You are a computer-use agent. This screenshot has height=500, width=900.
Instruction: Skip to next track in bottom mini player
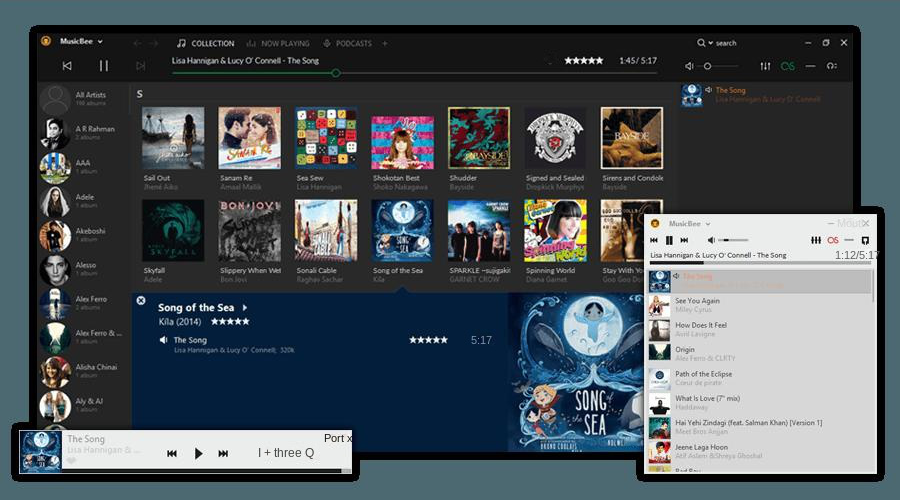223,453
